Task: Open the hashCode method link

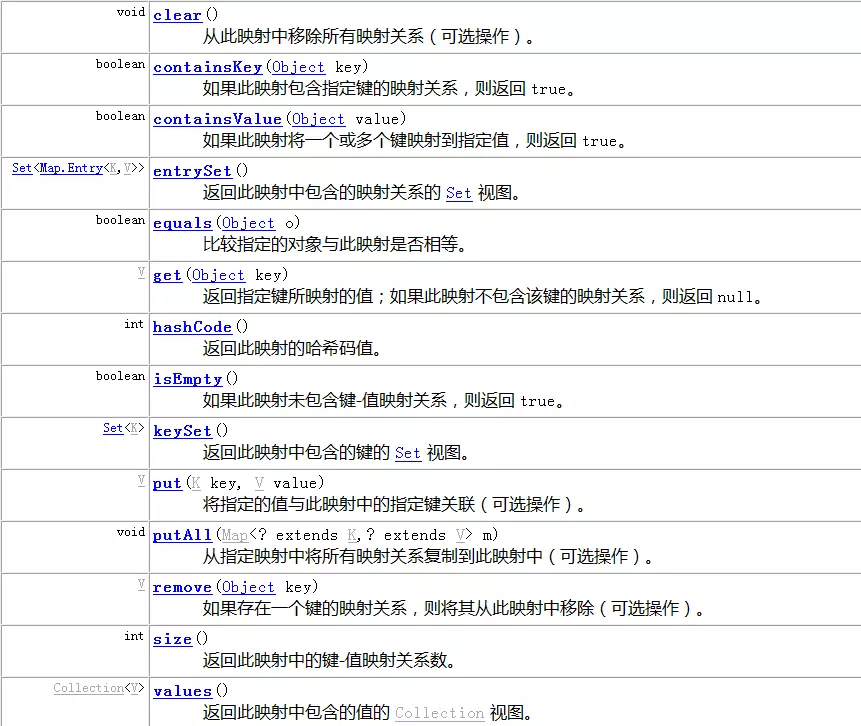Action: pos(192,327)
